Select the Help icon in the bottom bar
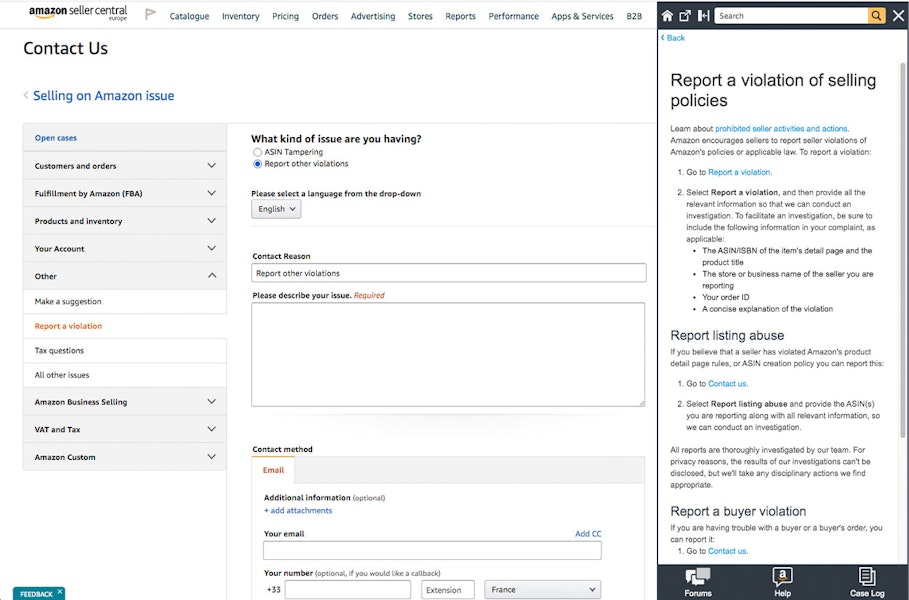909x600 pixels. pos(781,580)
